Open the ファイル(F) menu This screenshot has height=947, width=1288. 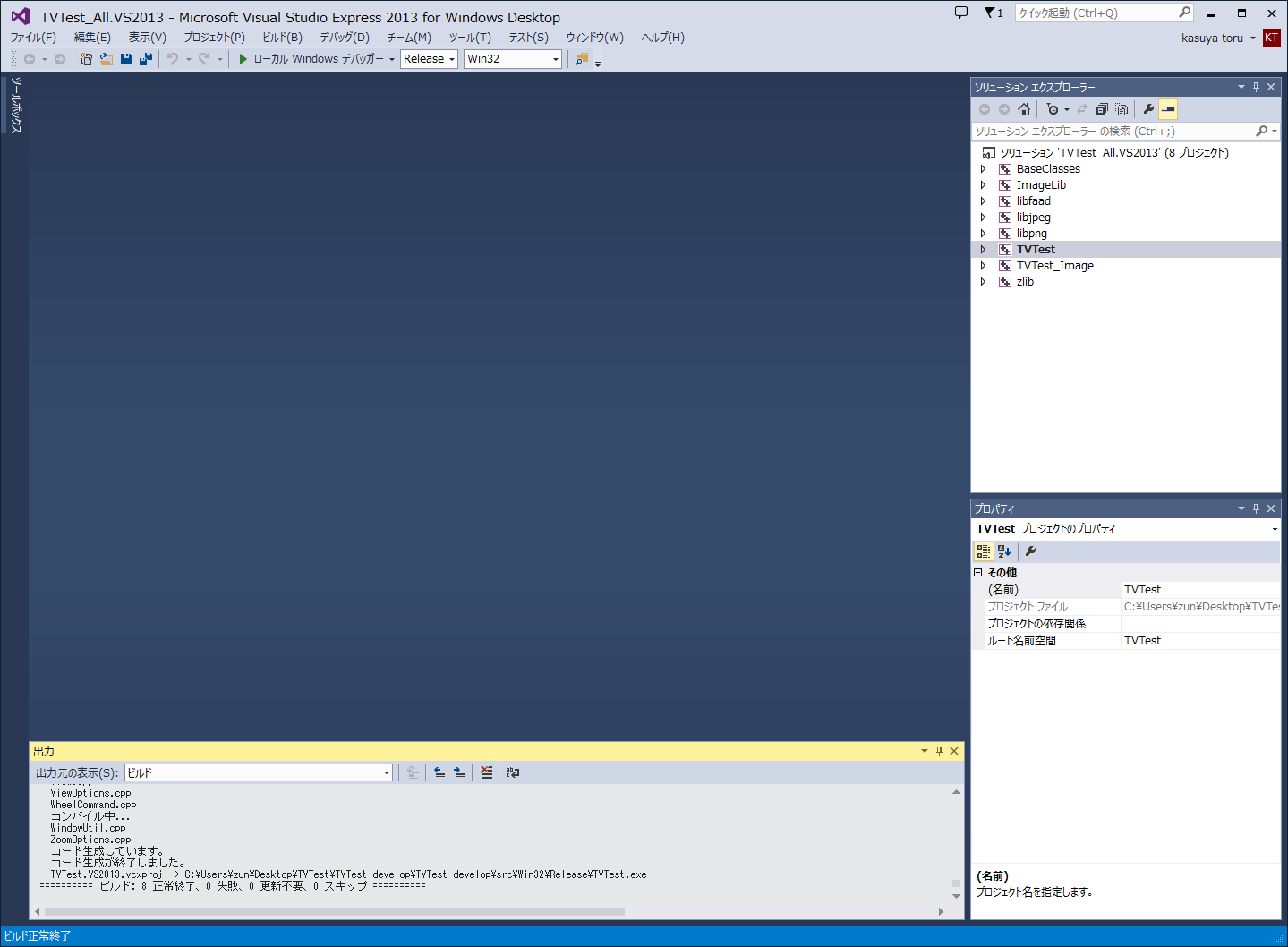pyautogui.click(x=33, y=38)
